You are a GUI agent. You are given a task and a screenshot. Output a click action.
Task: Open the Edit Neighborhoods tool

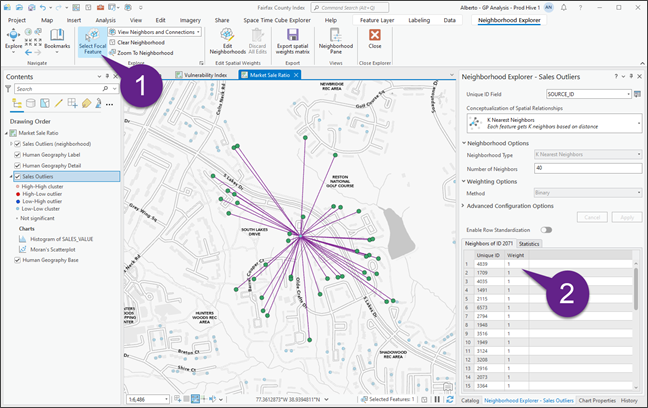click(x=227, y=42)
